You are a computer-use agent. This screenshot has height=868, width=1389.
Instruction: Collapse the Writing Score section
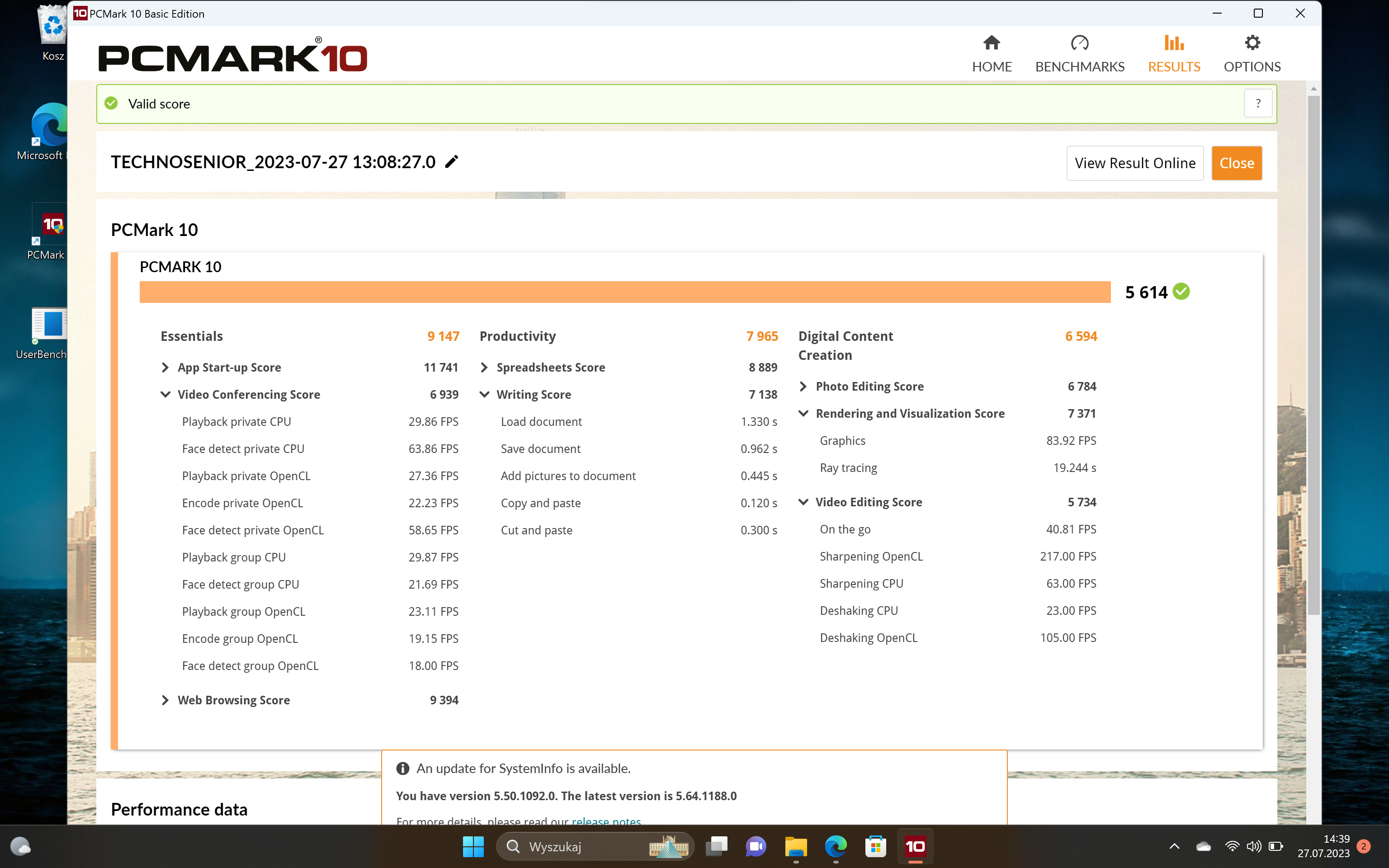[484, 394]
